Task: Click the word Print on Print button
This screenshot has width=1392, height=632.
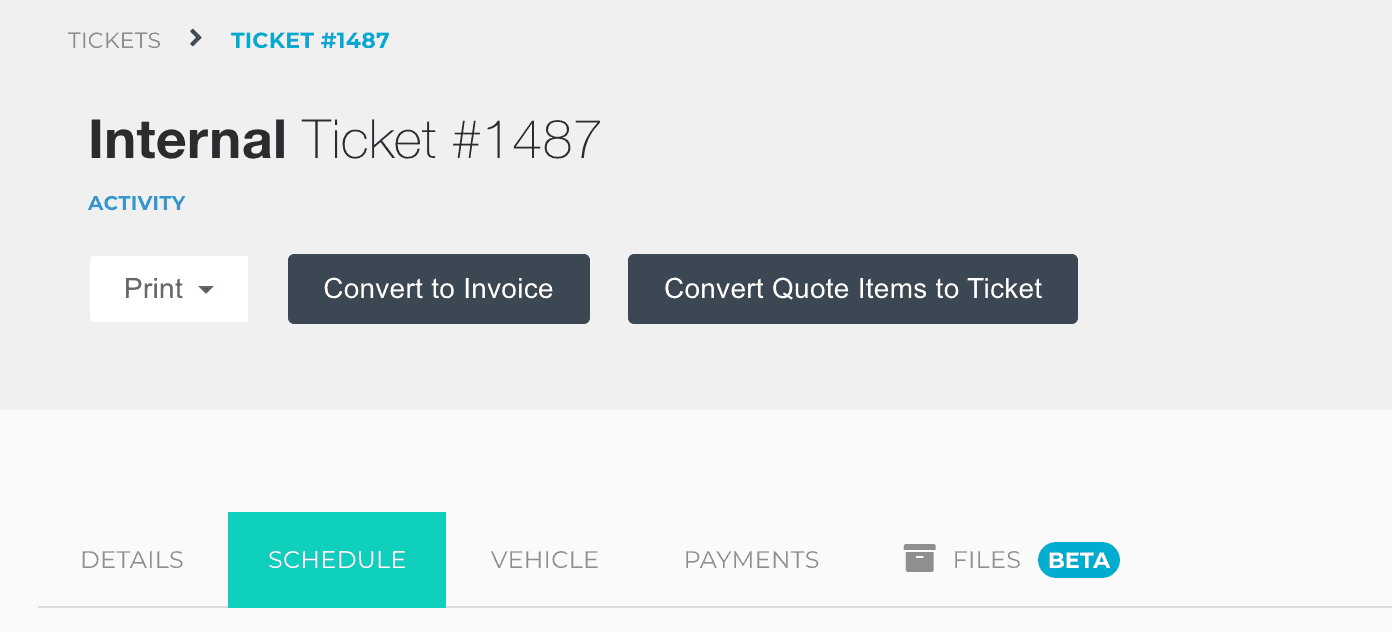Action: [153, 289]
